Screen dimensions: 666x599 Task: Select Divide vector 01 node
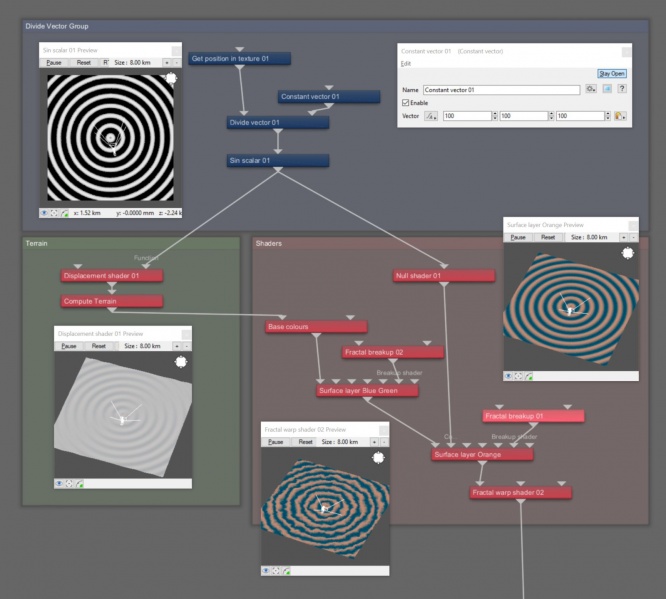pos(278,122)
